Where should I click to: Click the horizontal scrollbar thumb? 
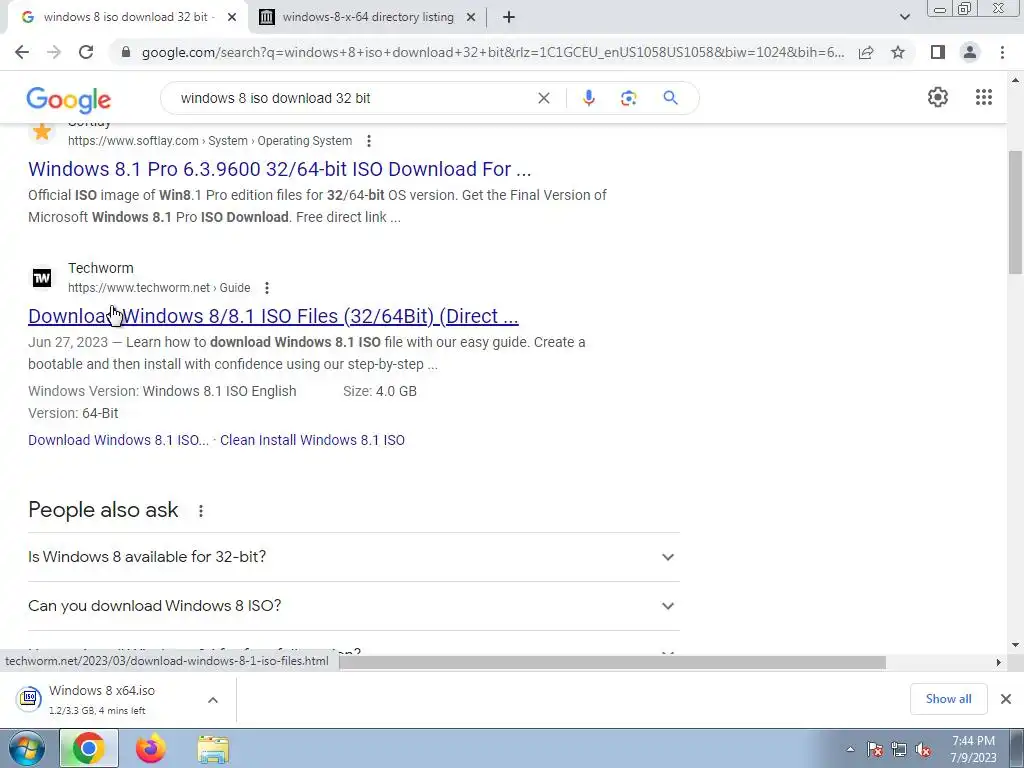pyautogui.click(x=613, y=662)
